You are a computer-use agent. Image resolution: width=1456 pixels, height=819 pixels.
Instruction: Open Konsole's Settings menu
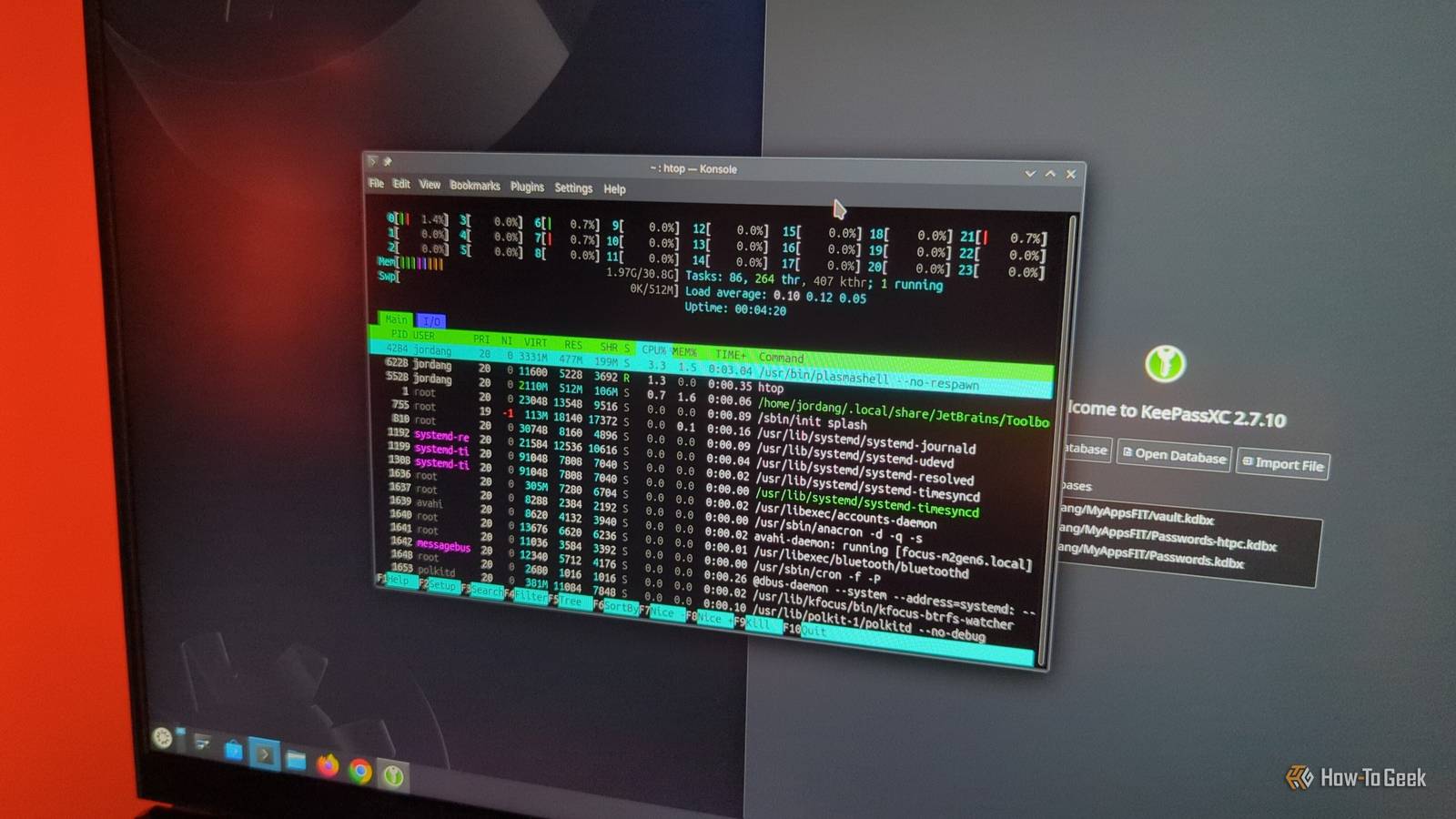click(x=573, y=188)
